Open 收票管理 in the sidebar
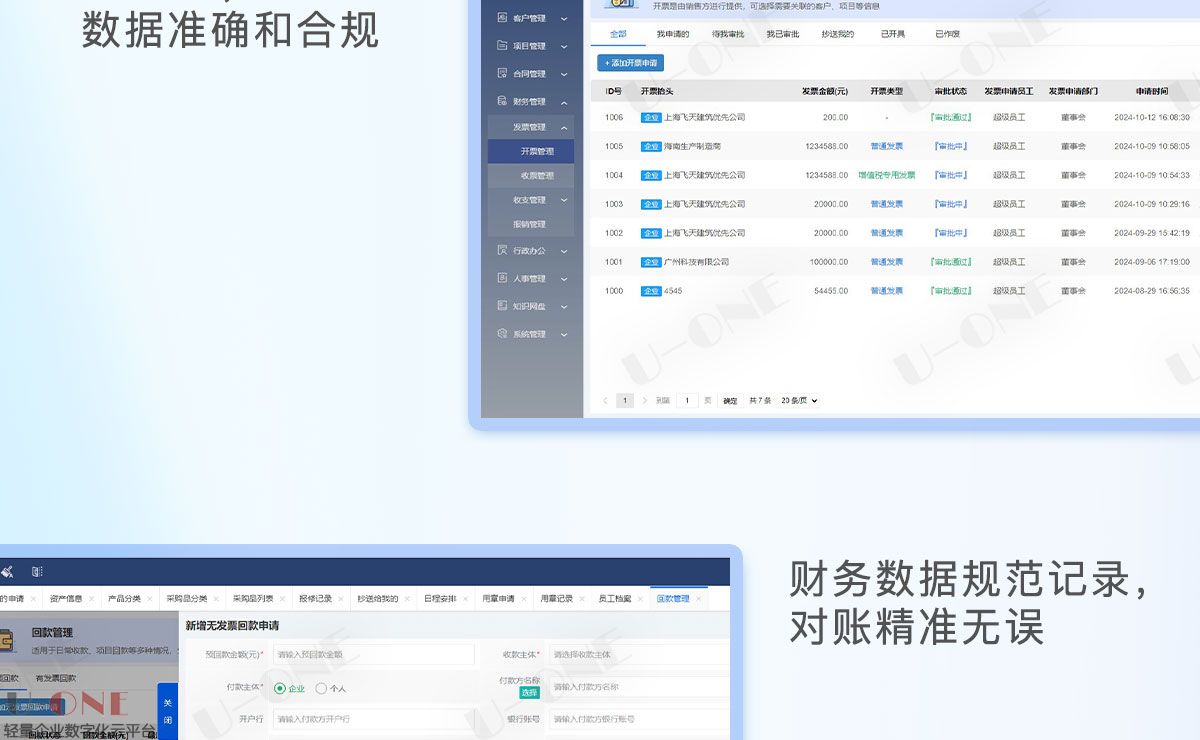Viewport: 1200px width, 740px height. point(537,176)
